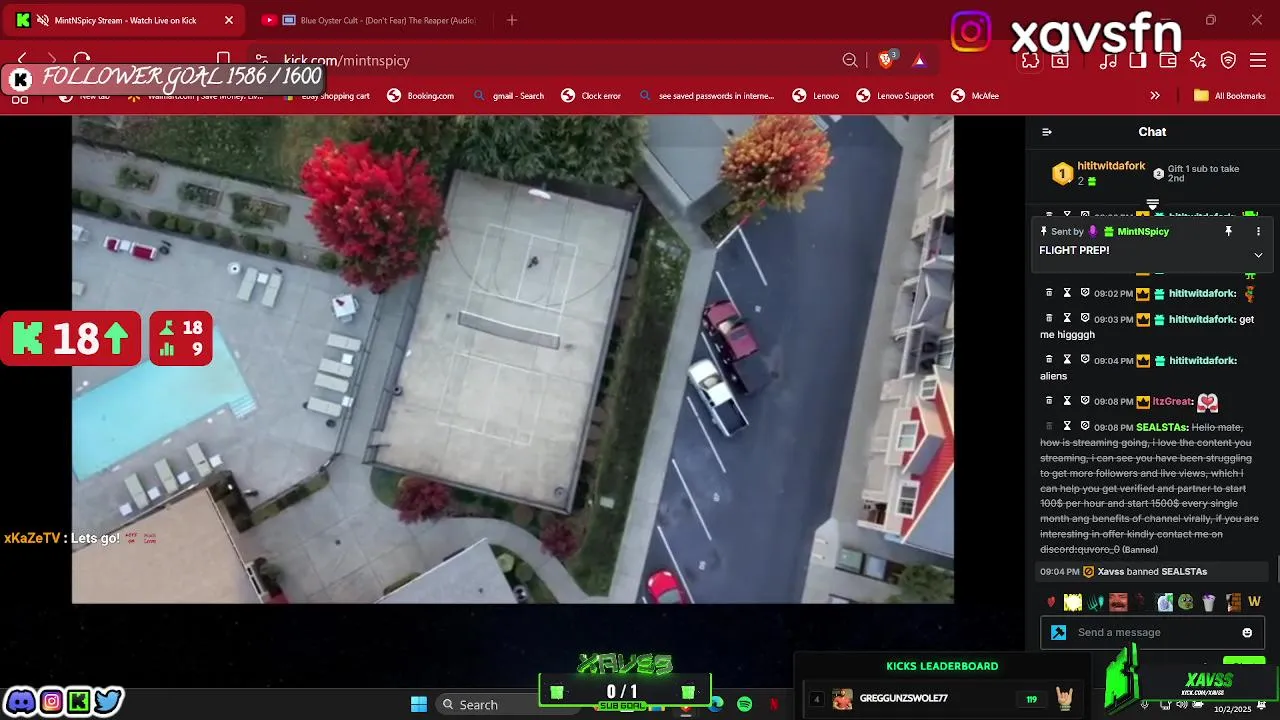Screen dimensions: 1280x720
Task: Delete hititwitdafork's 09:02 PM message
Action: point(1049,293)
